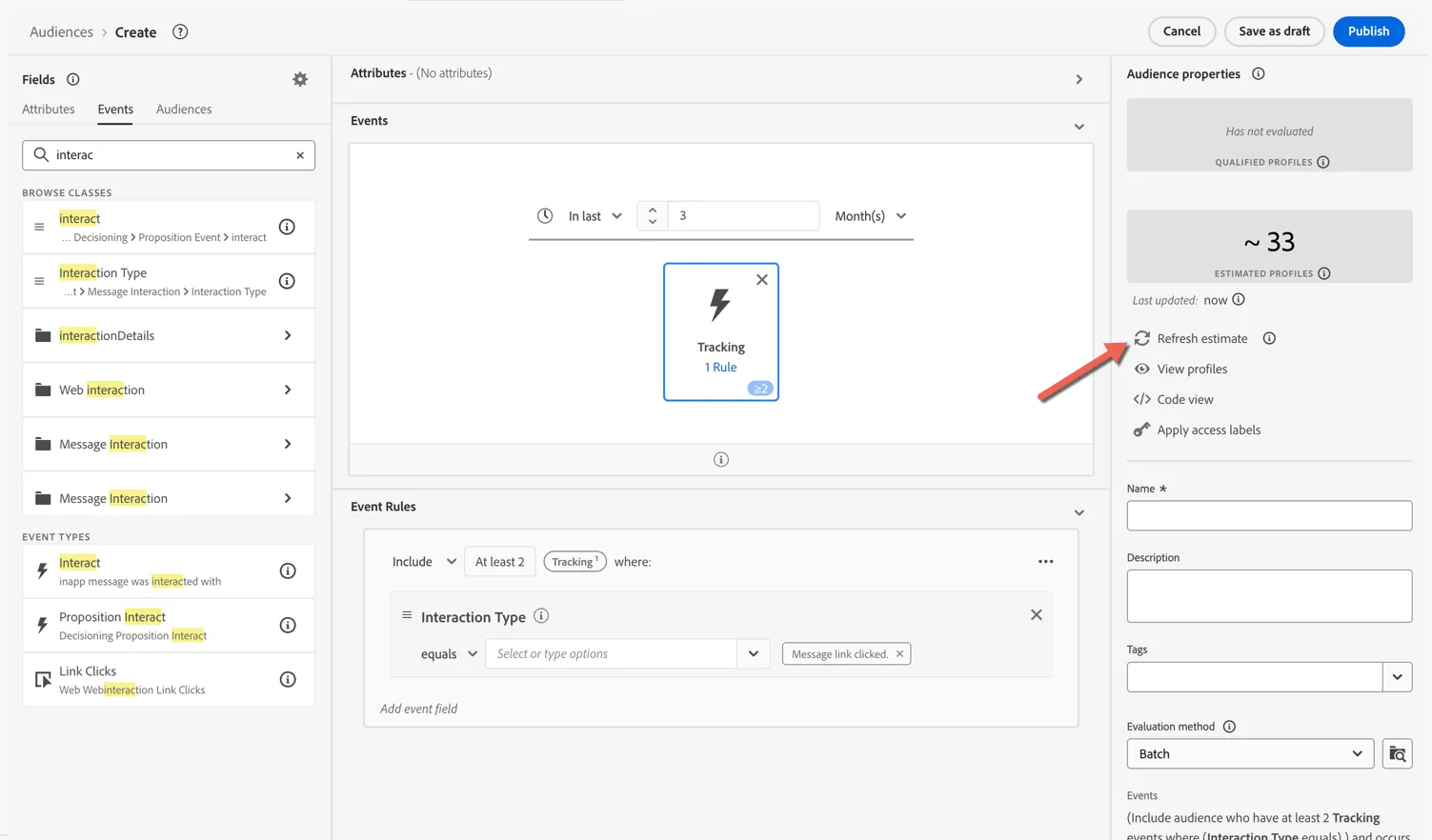Switch to the Attributes tab
Screen dimensions: 1432x840
click(x=49, y=110)
